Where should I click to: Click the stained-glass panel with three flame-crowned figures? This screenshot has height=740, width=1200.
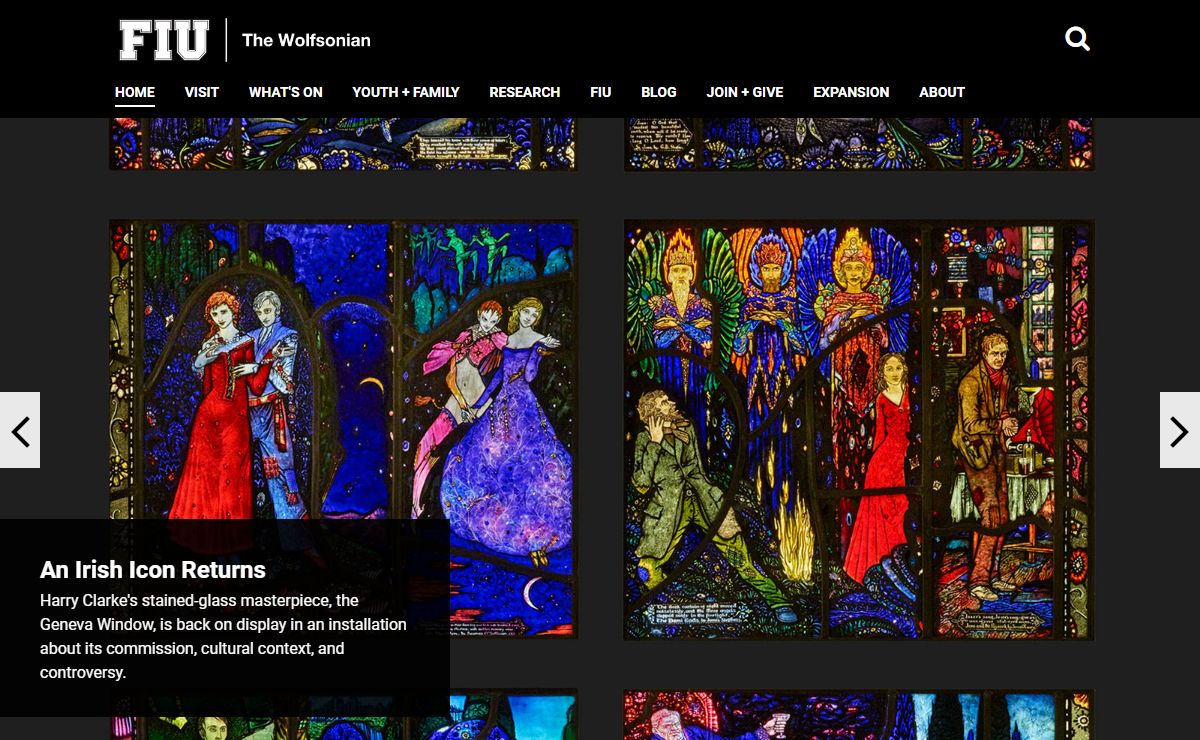pos(859,429)
